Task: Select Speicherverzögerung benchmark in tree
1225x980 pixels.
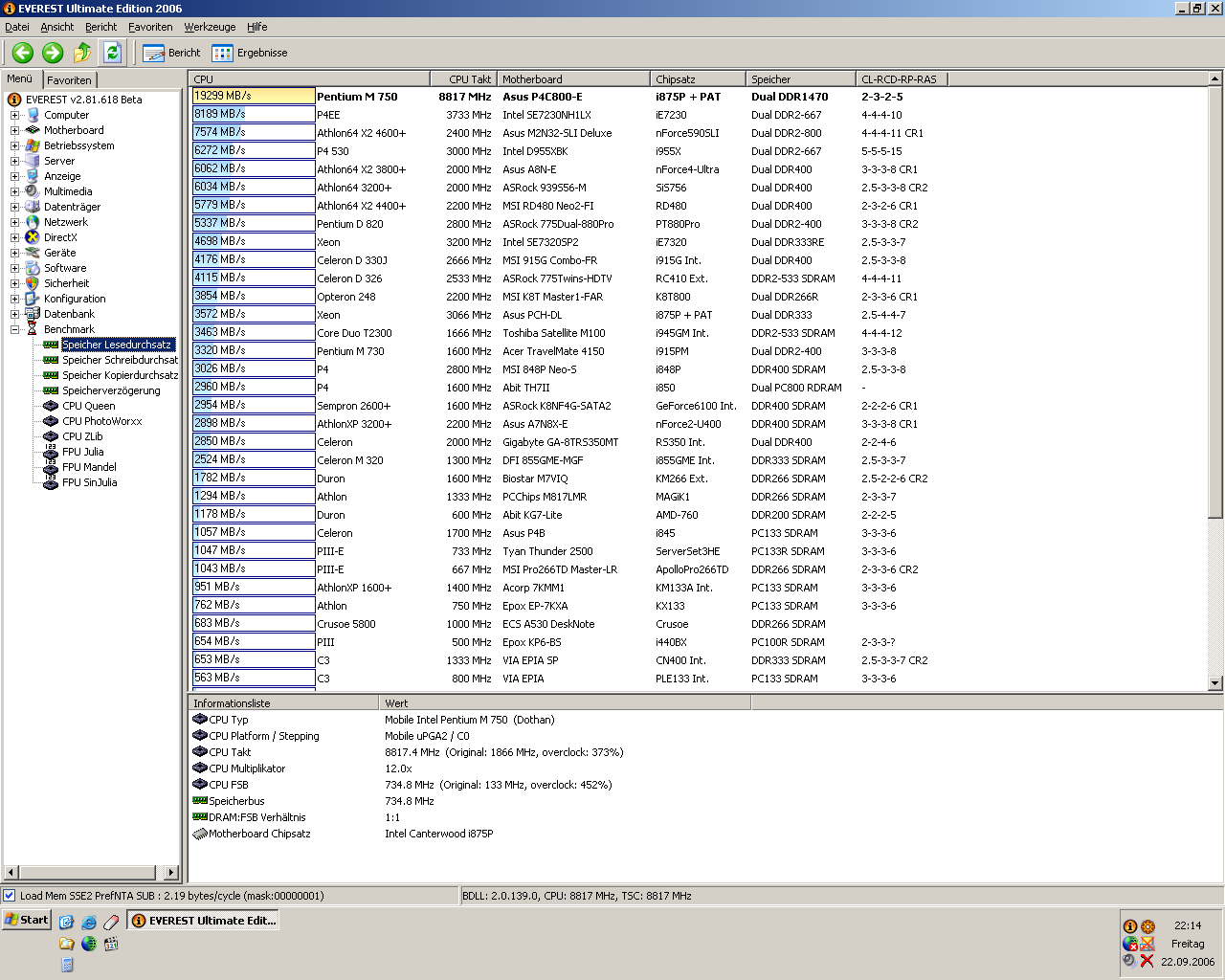Action: [x=111, y=390]
